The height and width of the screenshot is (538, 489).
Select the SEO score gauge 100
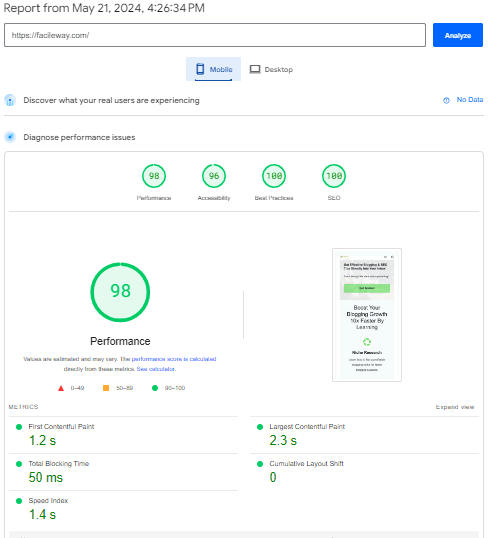pos(334,176)
